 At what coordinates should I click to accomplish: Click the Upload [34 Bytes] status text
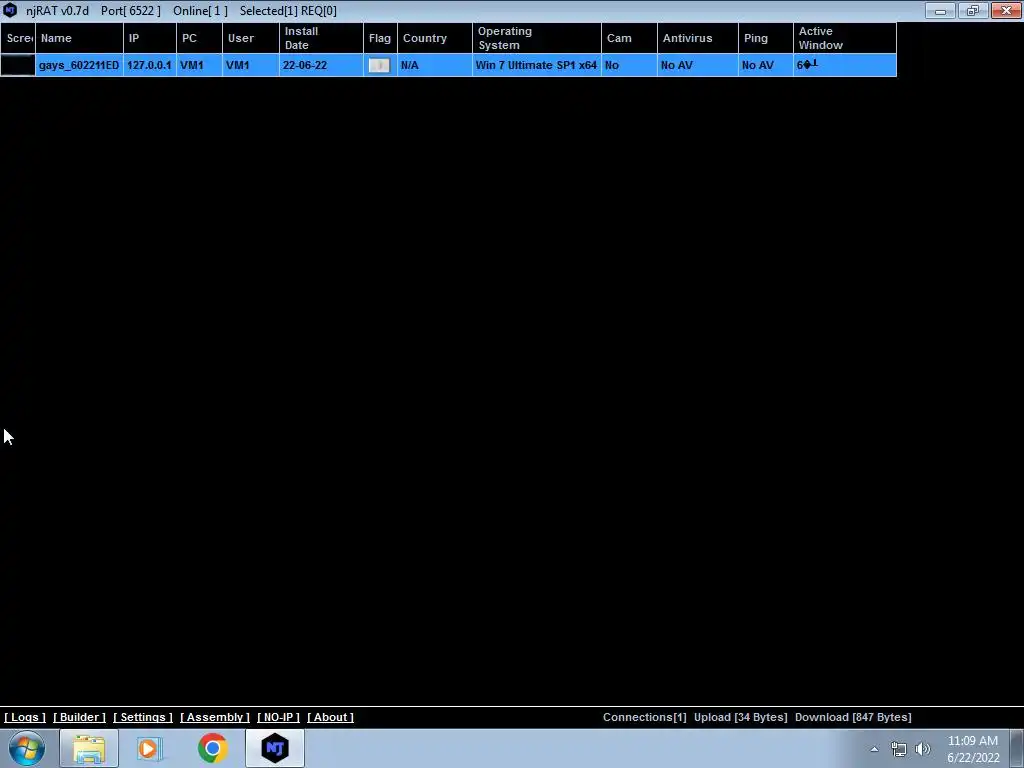coord(741,717)
